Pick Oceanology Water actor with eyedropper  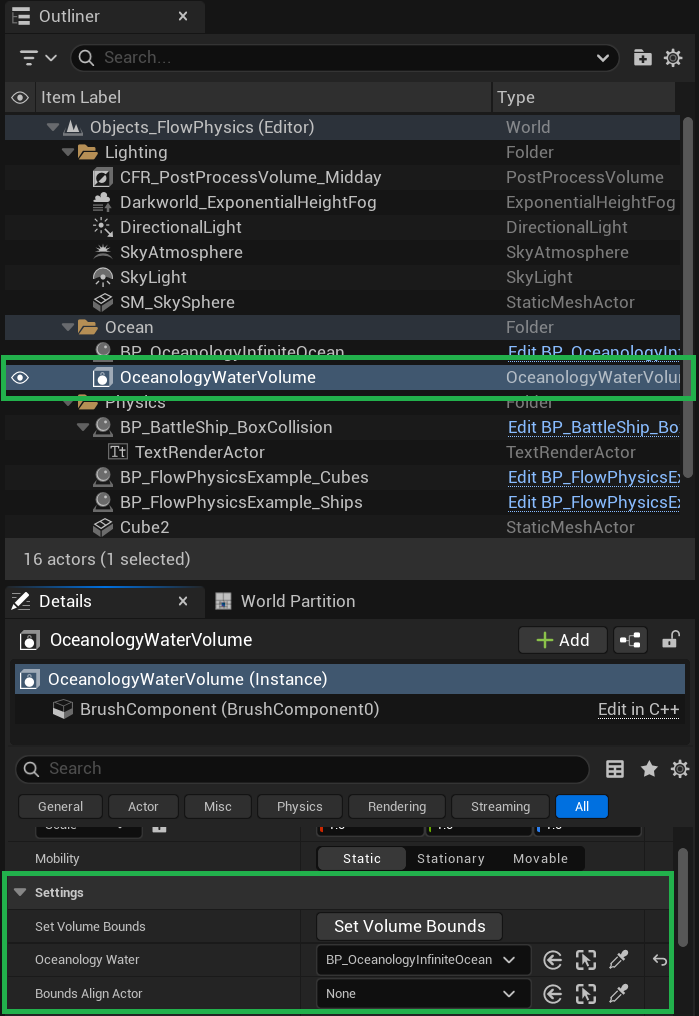(x=619, y=960)
